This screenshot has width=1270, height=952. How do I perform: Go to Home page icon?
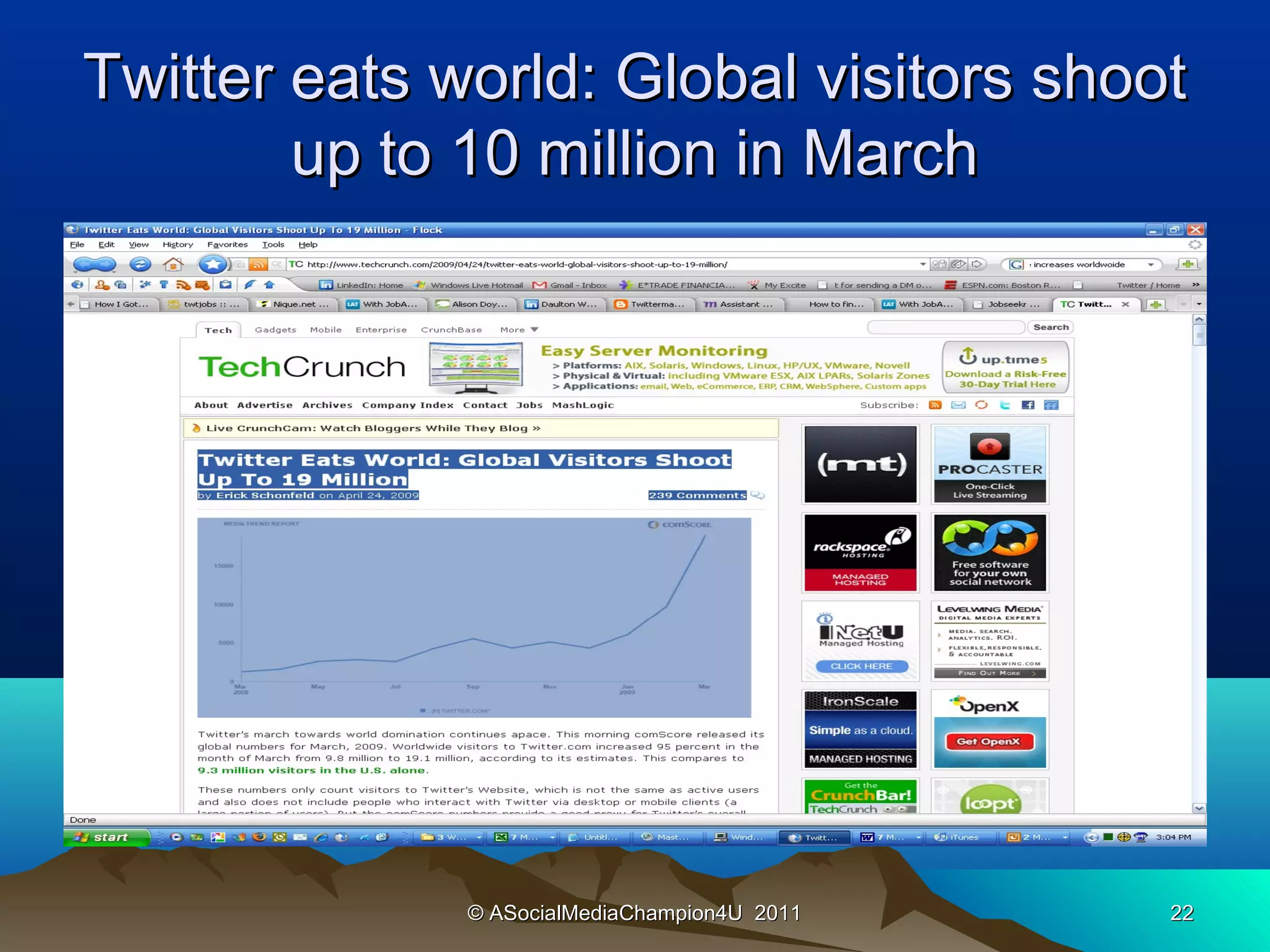coord(173,265)
